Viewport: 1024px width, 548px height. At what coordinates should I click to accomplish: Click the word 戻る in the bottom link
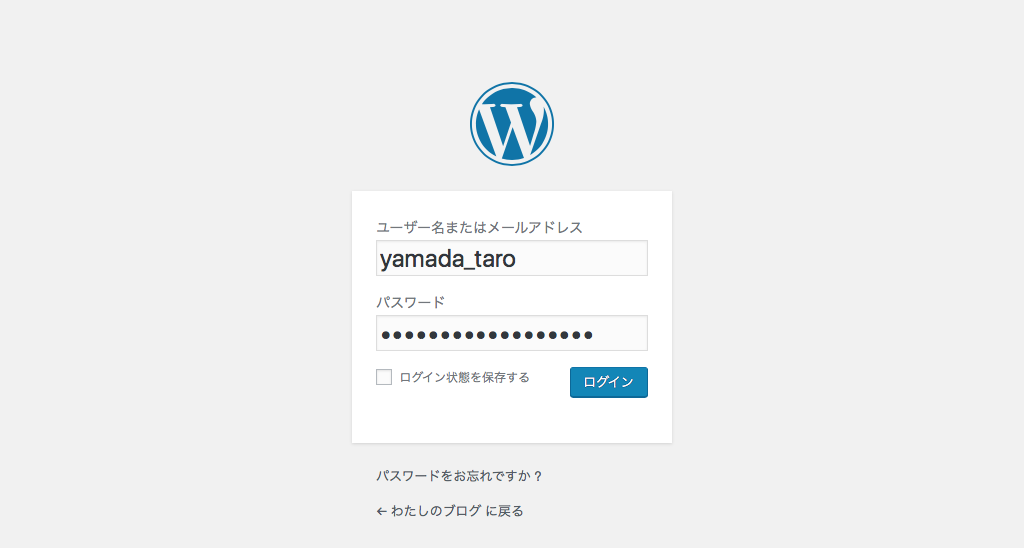pyautogui.click(x=511, y=511)
